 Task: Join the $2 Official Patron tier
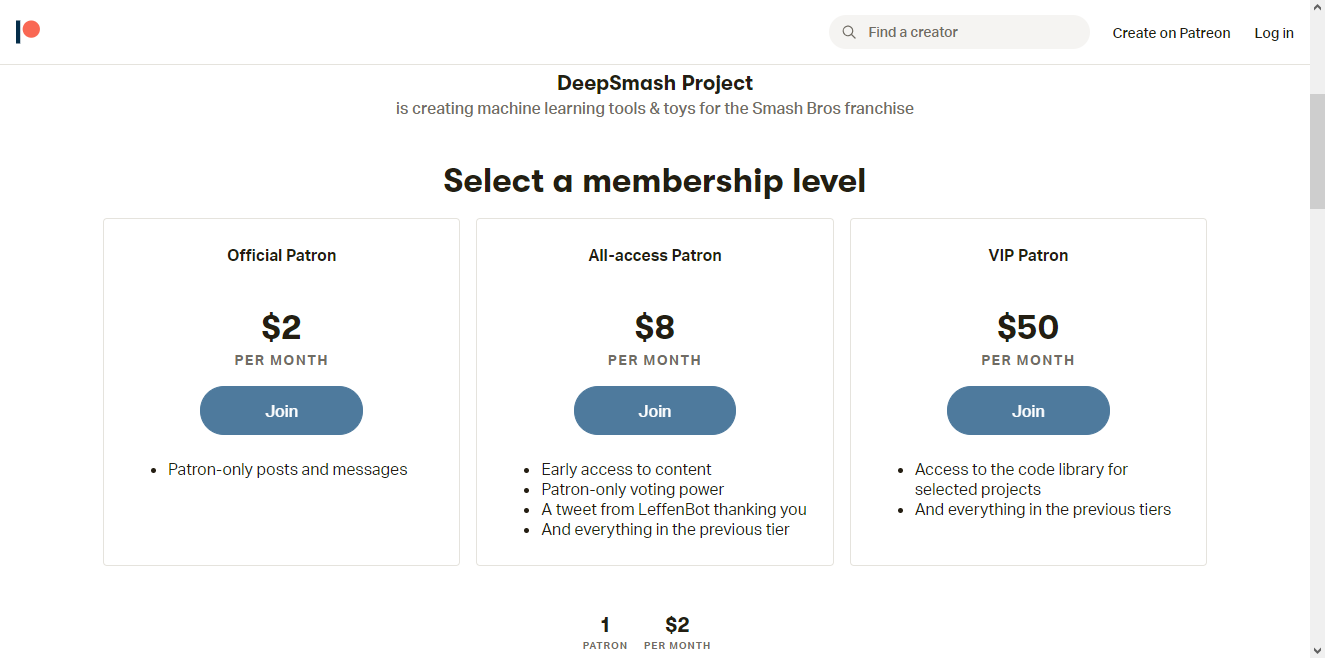(x=281, y=411)
